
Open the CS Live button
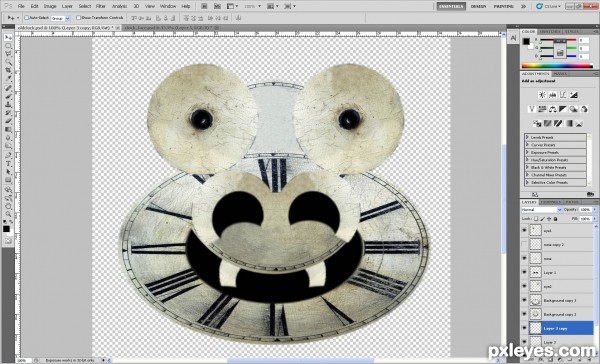click(548, 7)
